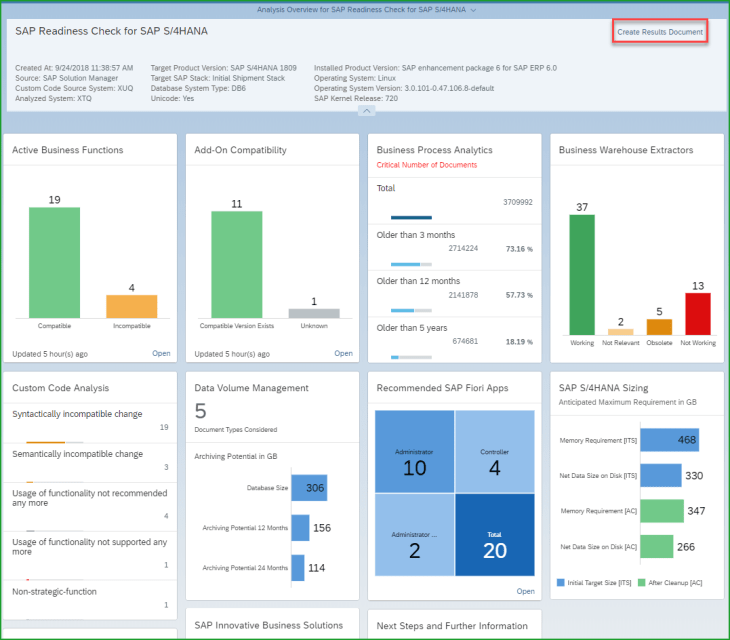This screenshot has height=640, width=730.
Task: Select Non-strategic-function row
Action: [90, 600]
